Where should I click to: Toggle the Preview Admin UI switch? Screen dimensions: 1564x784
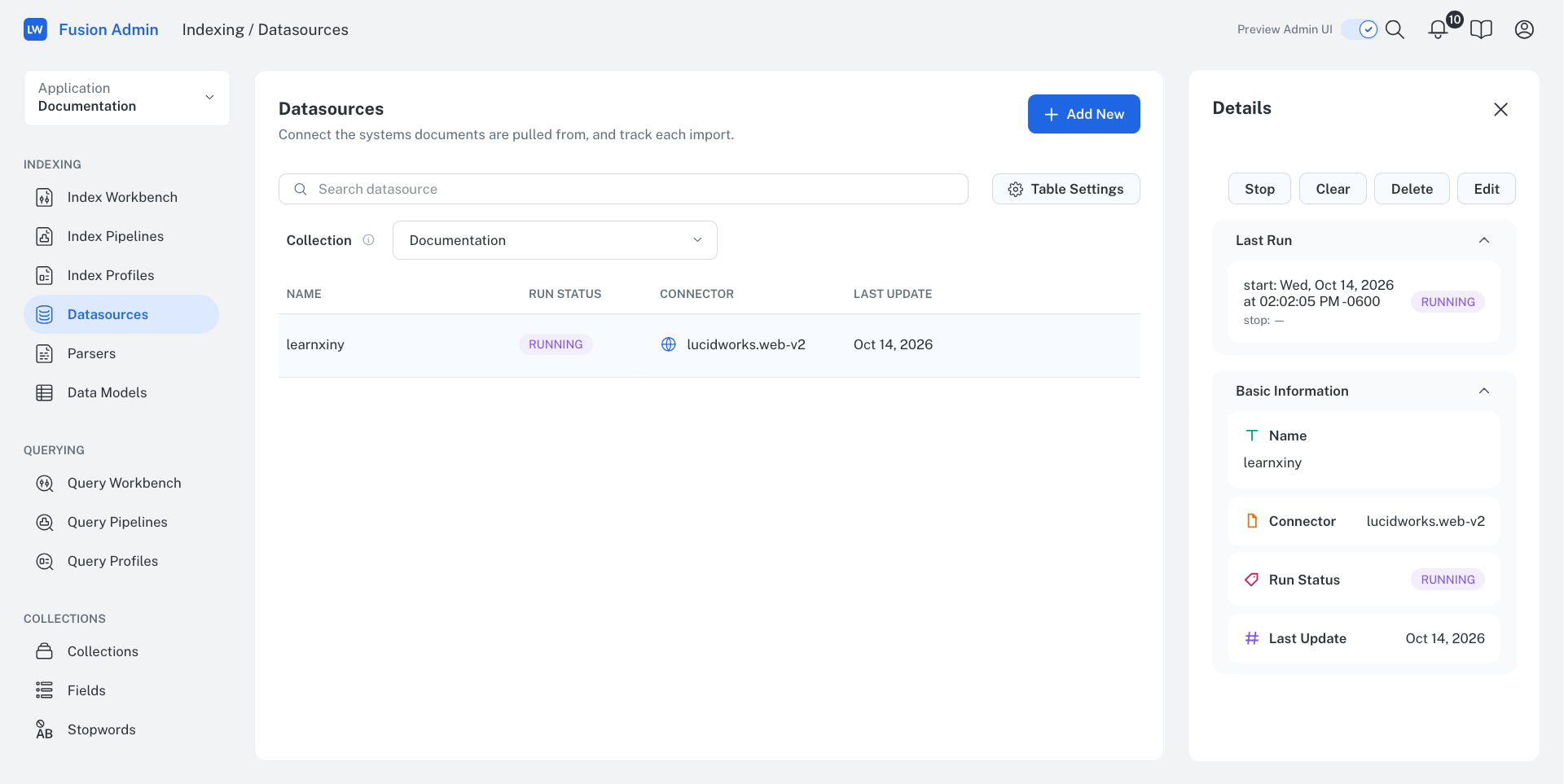point(1360,29)
